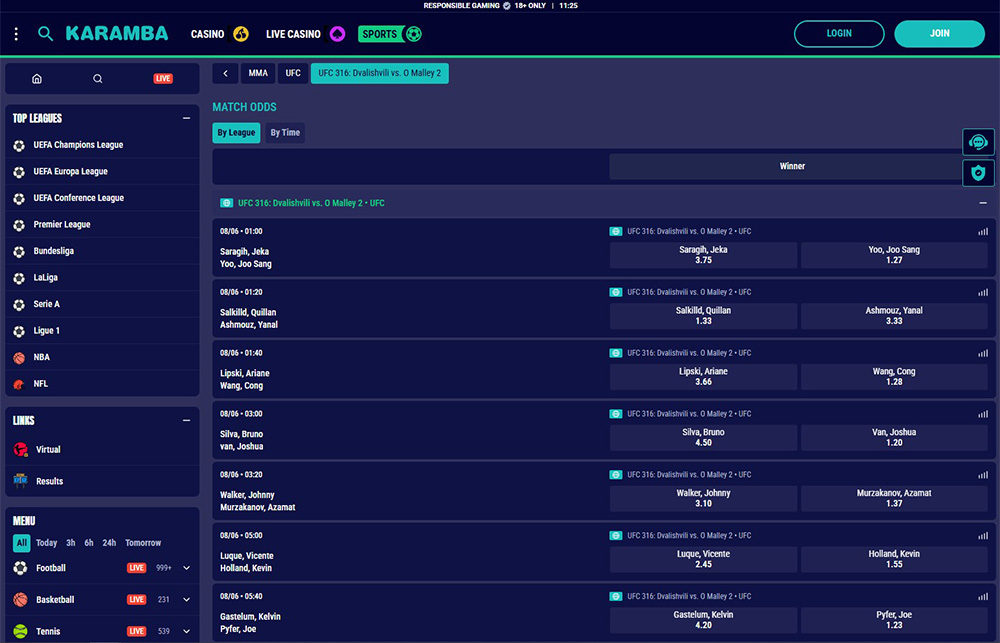Image resolution: width=1000 pixels, height=643 pixels.
Task: Switch odds view to By Time
Action: [x=285, y=133]
